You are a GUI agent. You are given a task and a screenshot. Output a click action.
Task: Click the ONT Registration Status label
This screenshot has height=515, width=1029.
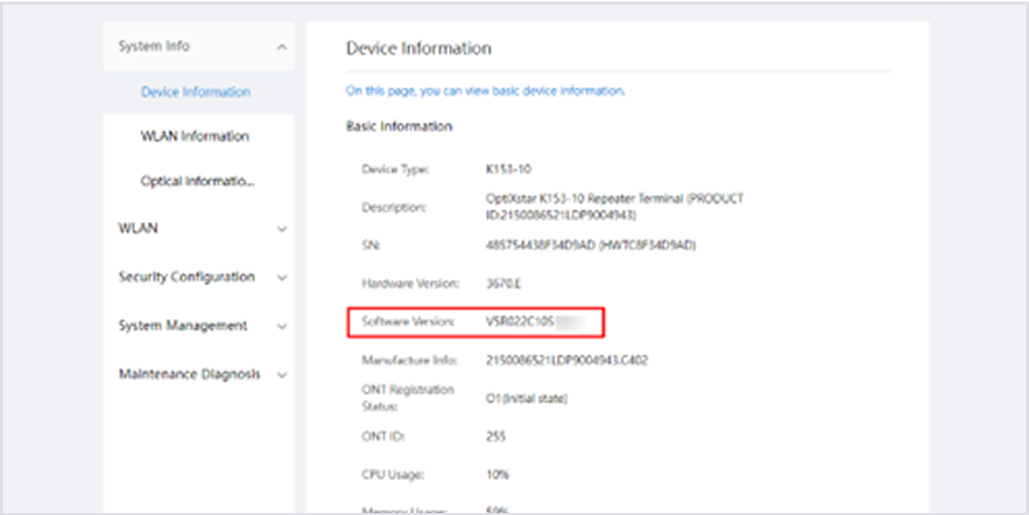point(408,398)
